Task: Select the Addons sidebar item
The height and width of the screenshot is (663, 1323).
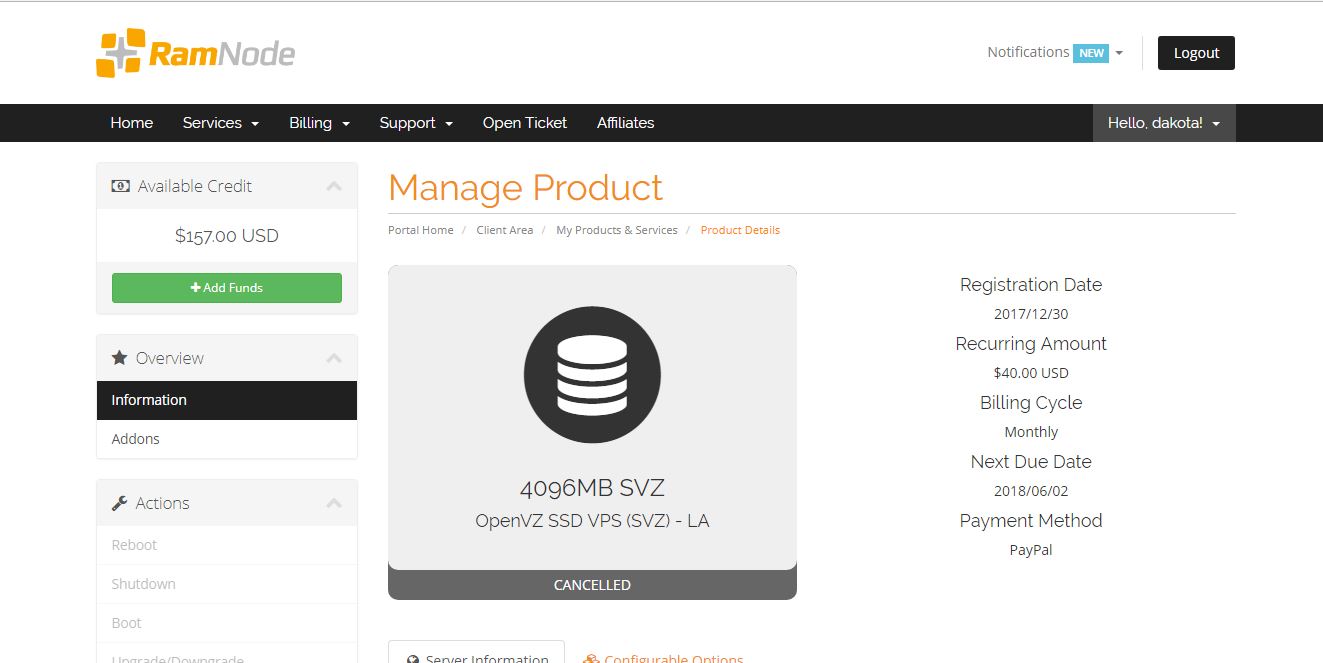Action: point(227,439)
